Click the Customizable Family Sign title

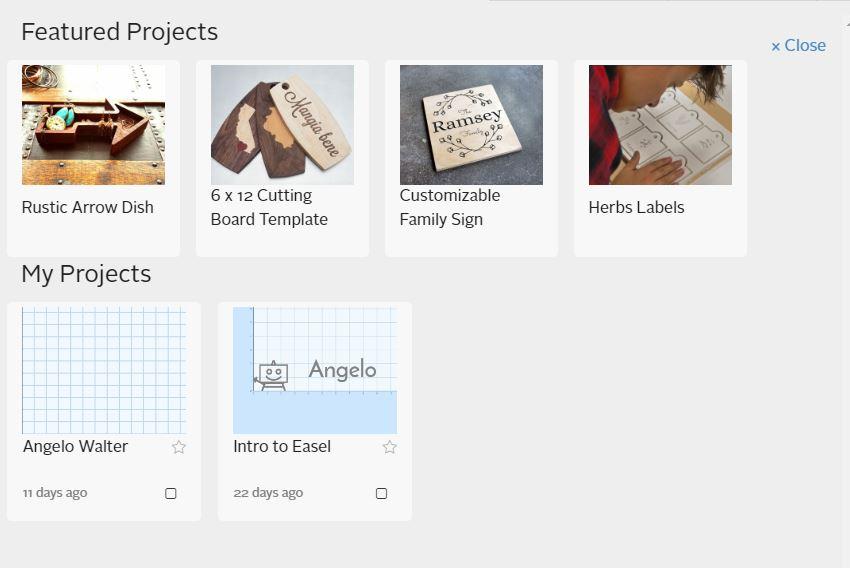449,208
